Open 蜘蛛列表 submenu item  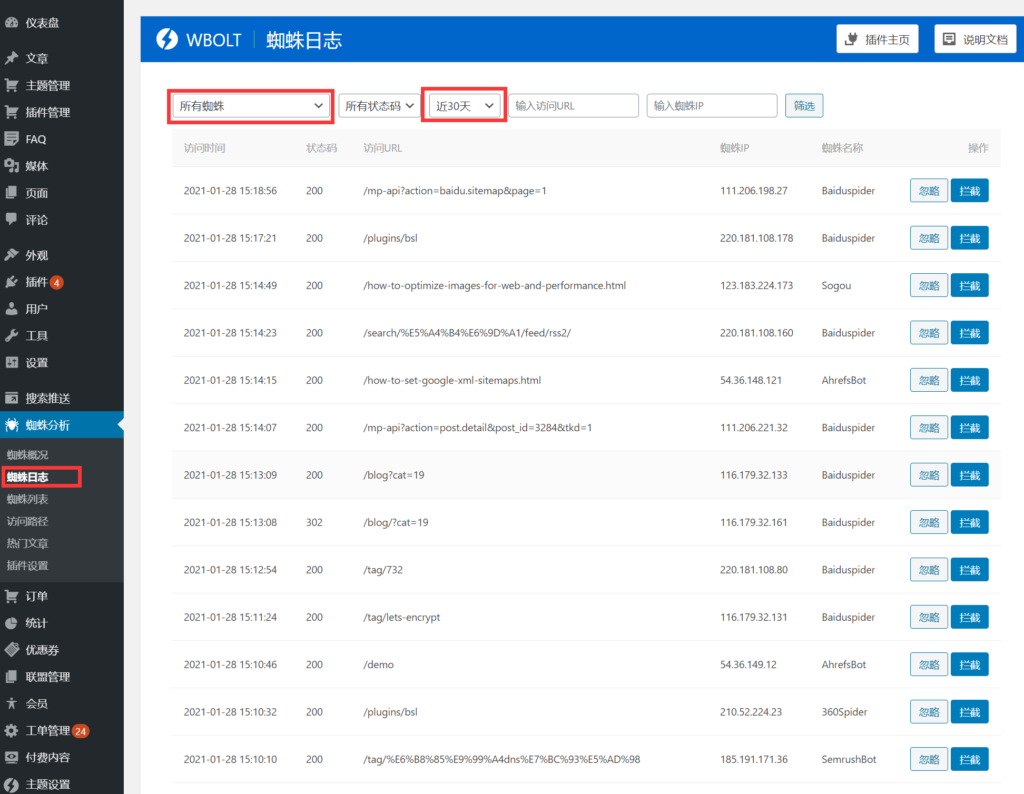[28, 499]
